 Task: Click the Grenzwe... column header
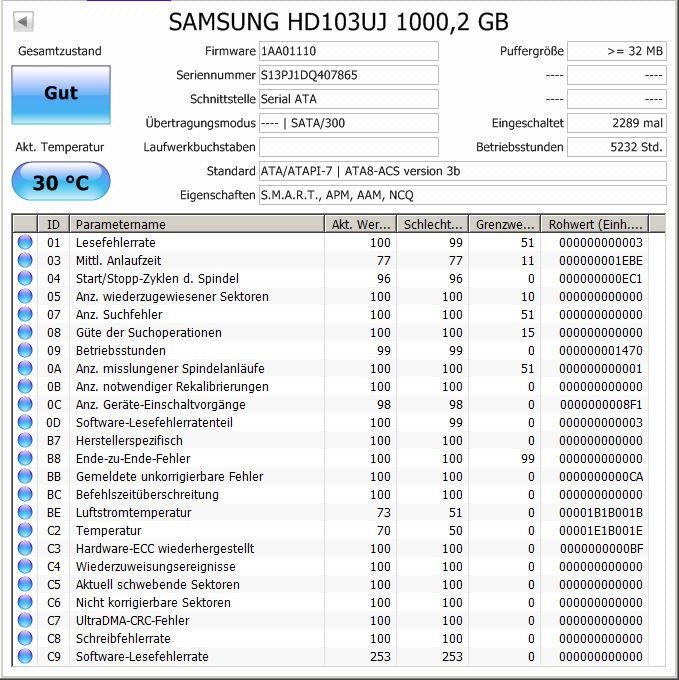point(505,224)
